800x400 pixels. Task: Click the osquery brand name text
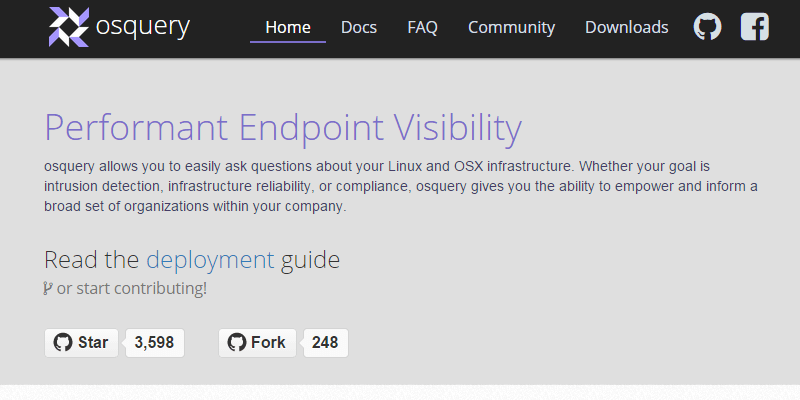143,27
